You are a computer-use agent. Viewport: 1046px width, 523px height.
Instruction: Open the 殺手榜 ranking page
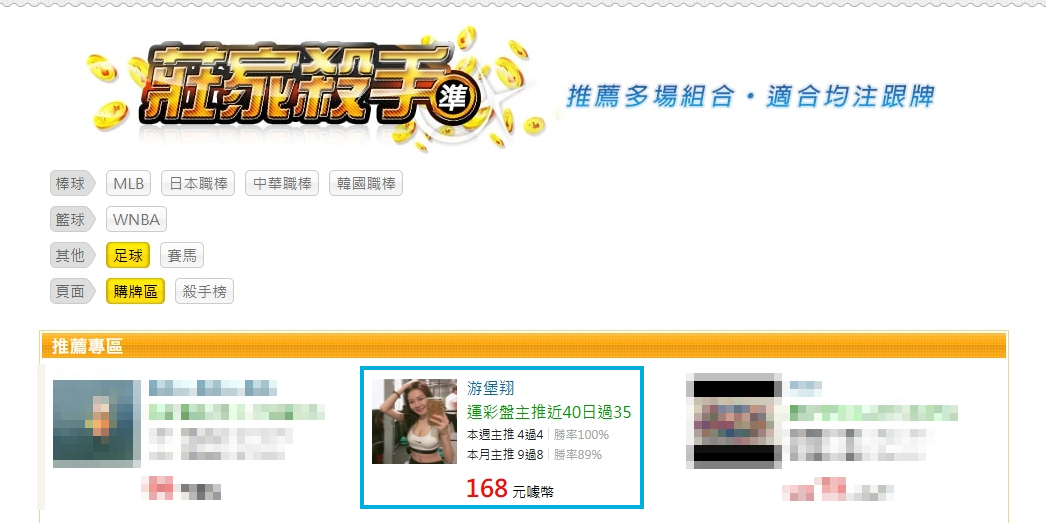[205, 292]
